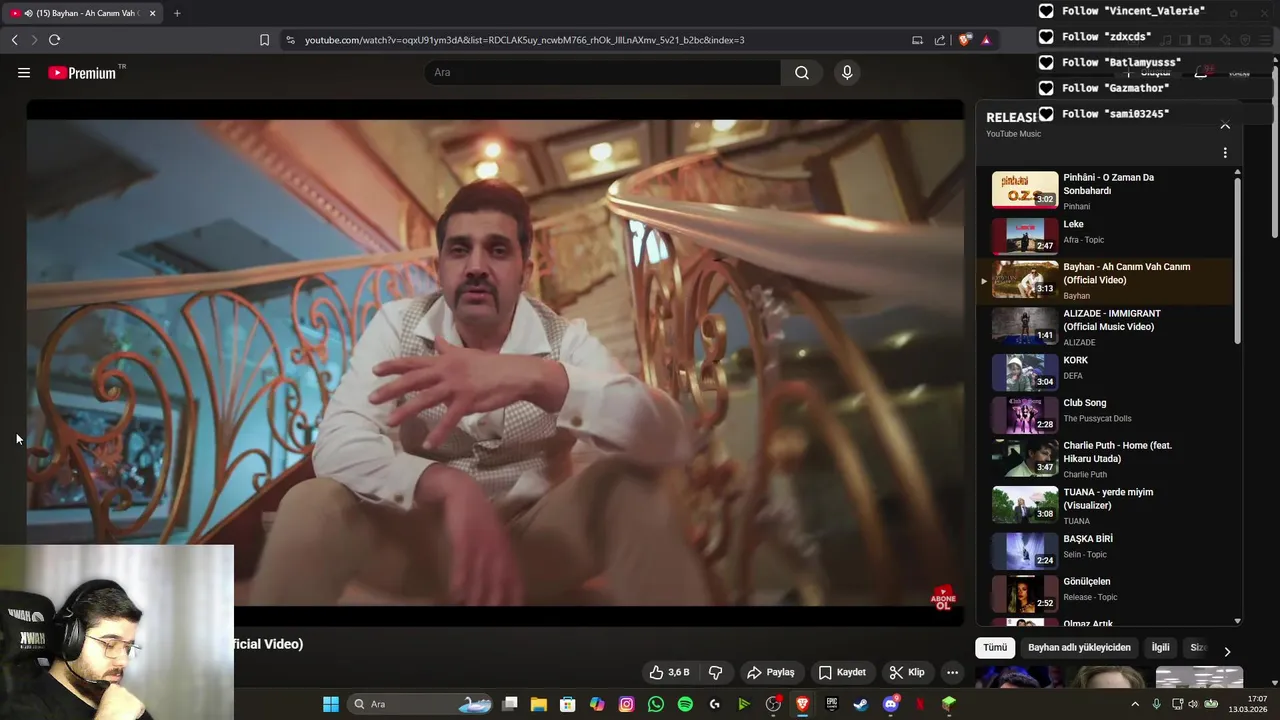
Task: Click Paylaş to share the video
Action: pos(771,672)
